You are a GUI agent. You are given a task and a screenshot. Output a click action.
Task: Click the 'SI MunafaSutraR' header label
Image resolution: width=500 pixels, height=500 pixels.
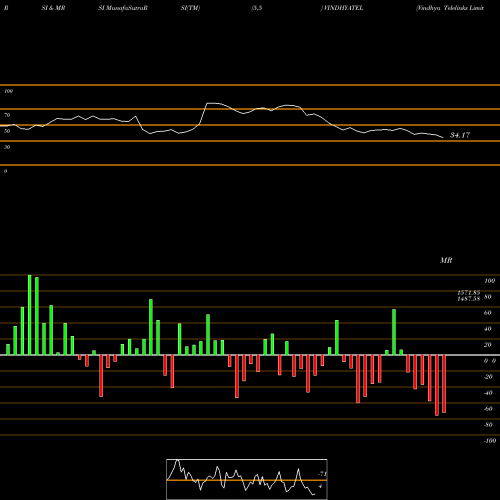pos(123,8)
